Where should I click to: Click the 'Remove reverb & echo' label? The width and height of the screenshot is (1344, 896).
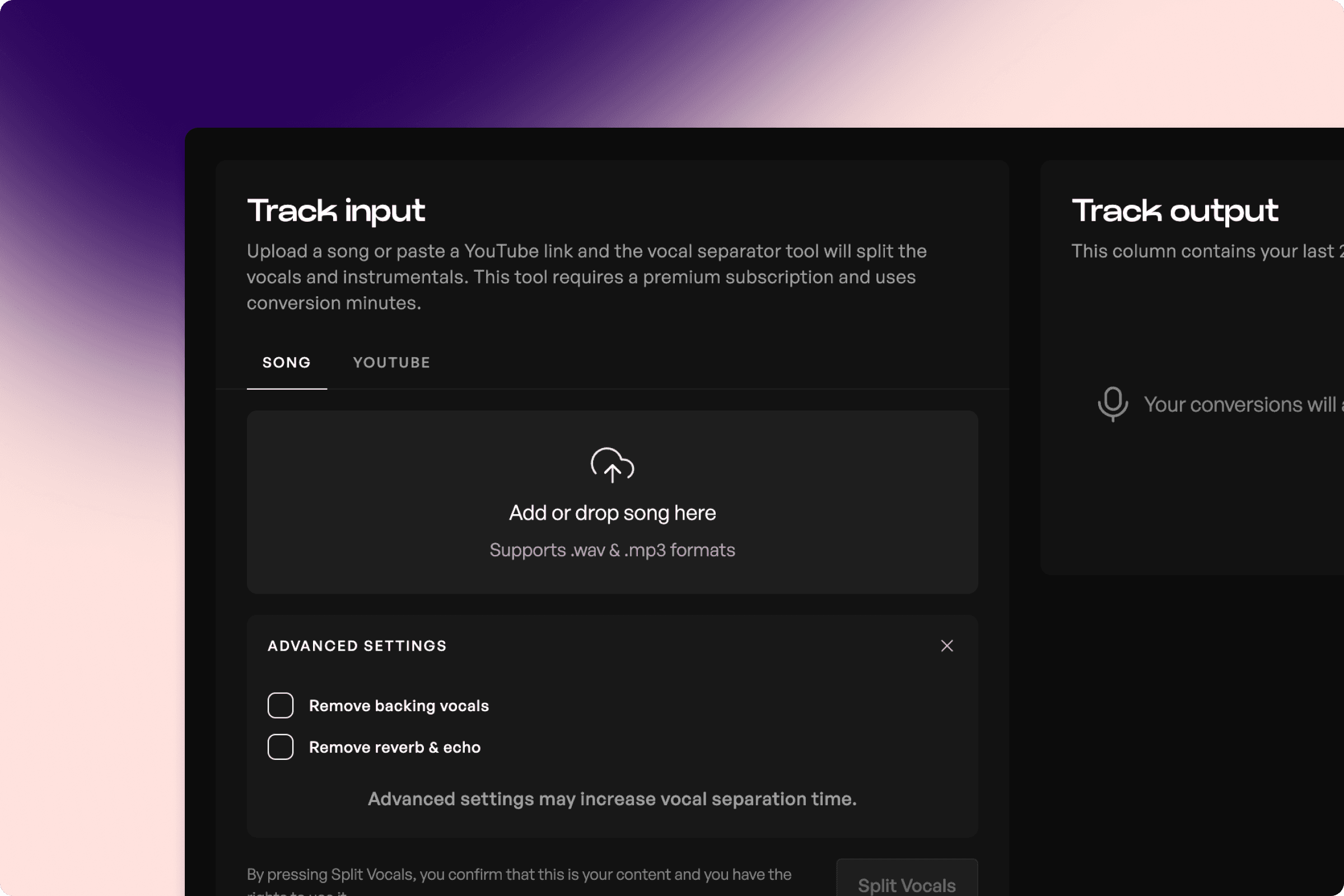(395, 747)
